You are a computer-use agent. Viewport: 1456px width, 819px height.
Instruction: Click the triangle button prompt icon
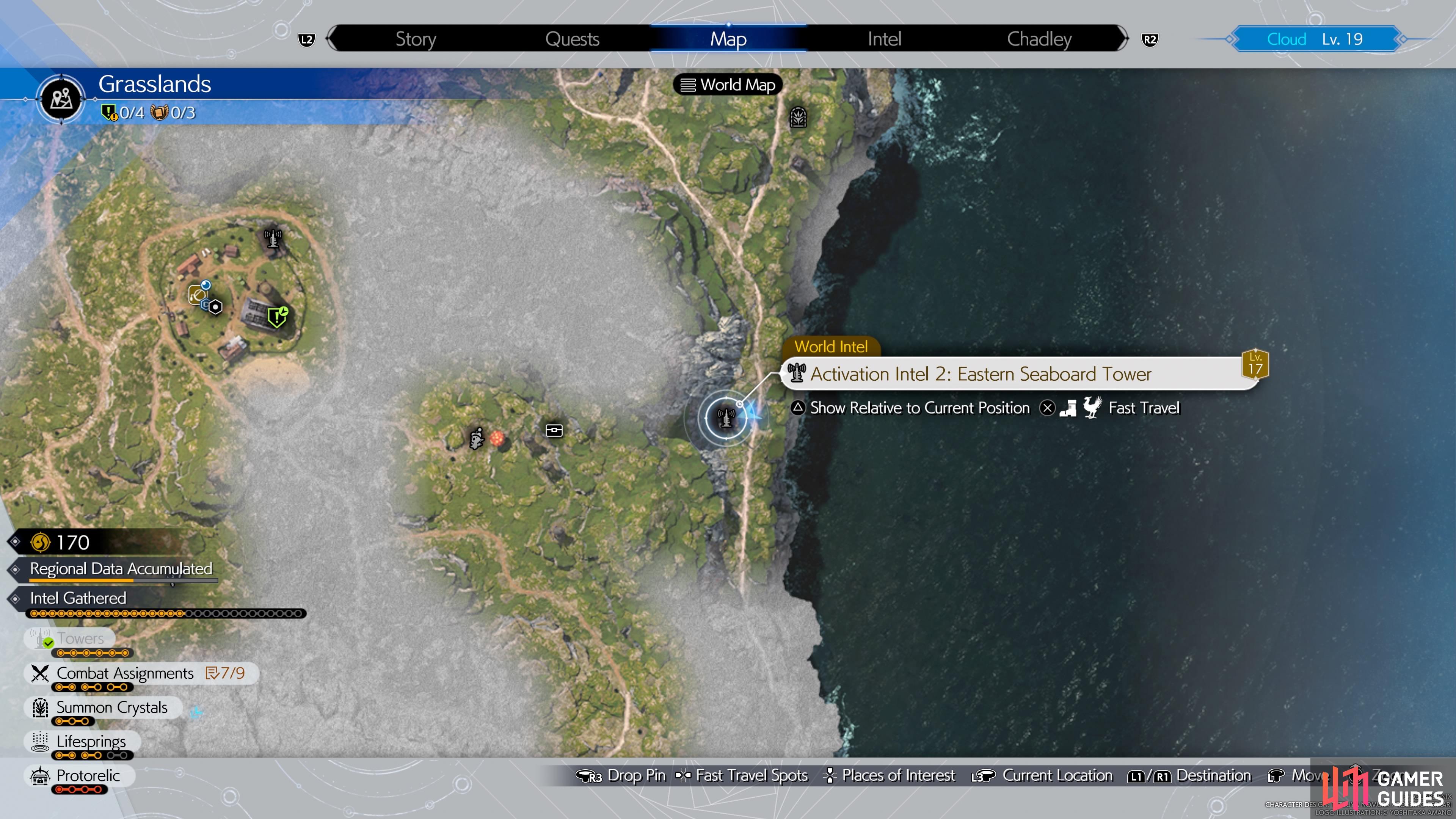tap(797, 408)
